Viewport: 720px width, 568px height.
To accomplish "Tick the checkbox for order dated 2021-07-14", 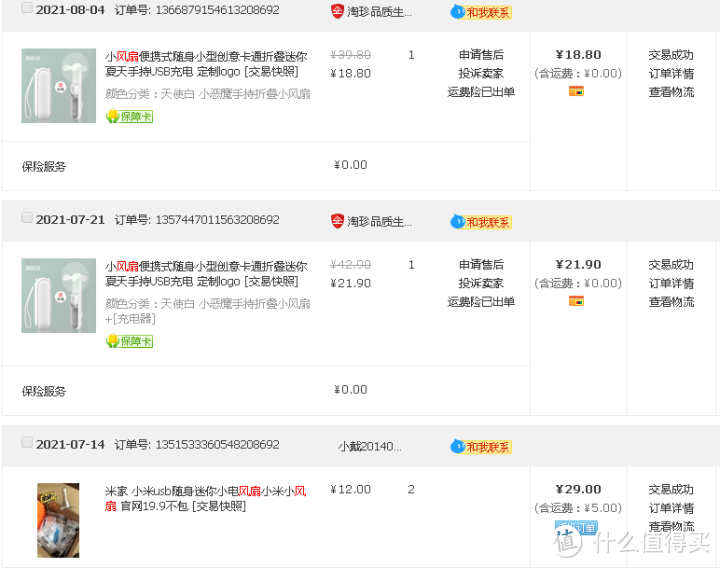I will pyautogui.click(x=27, y=442).
